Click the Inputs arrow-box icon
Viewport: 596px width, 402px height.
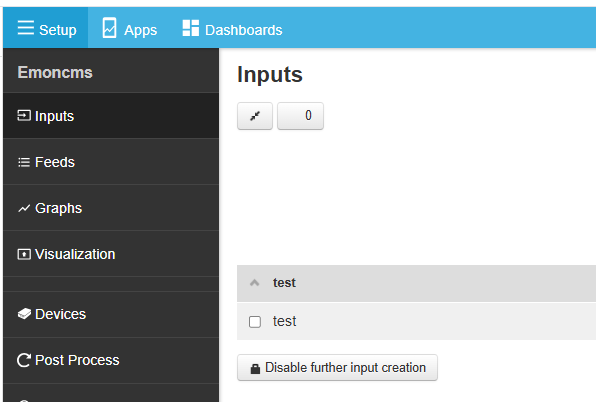(24, 115)
